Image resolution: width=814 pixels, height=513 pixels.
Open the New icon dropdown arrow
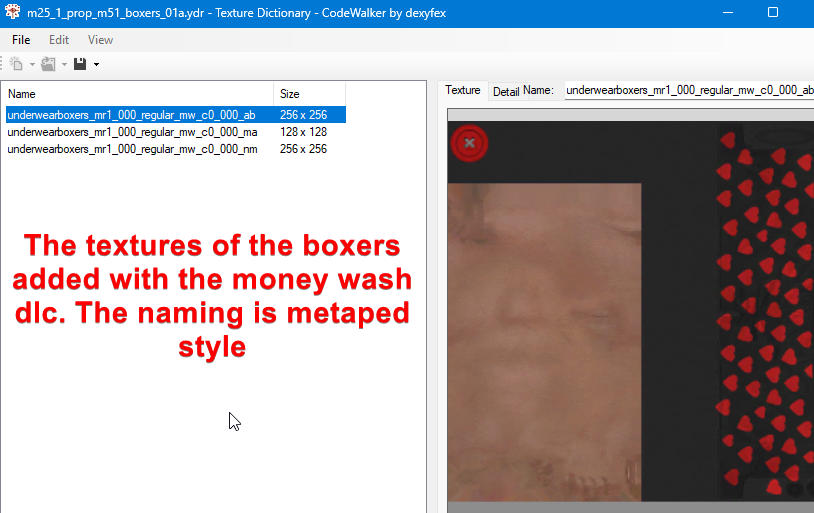click(x=32, y=65)
